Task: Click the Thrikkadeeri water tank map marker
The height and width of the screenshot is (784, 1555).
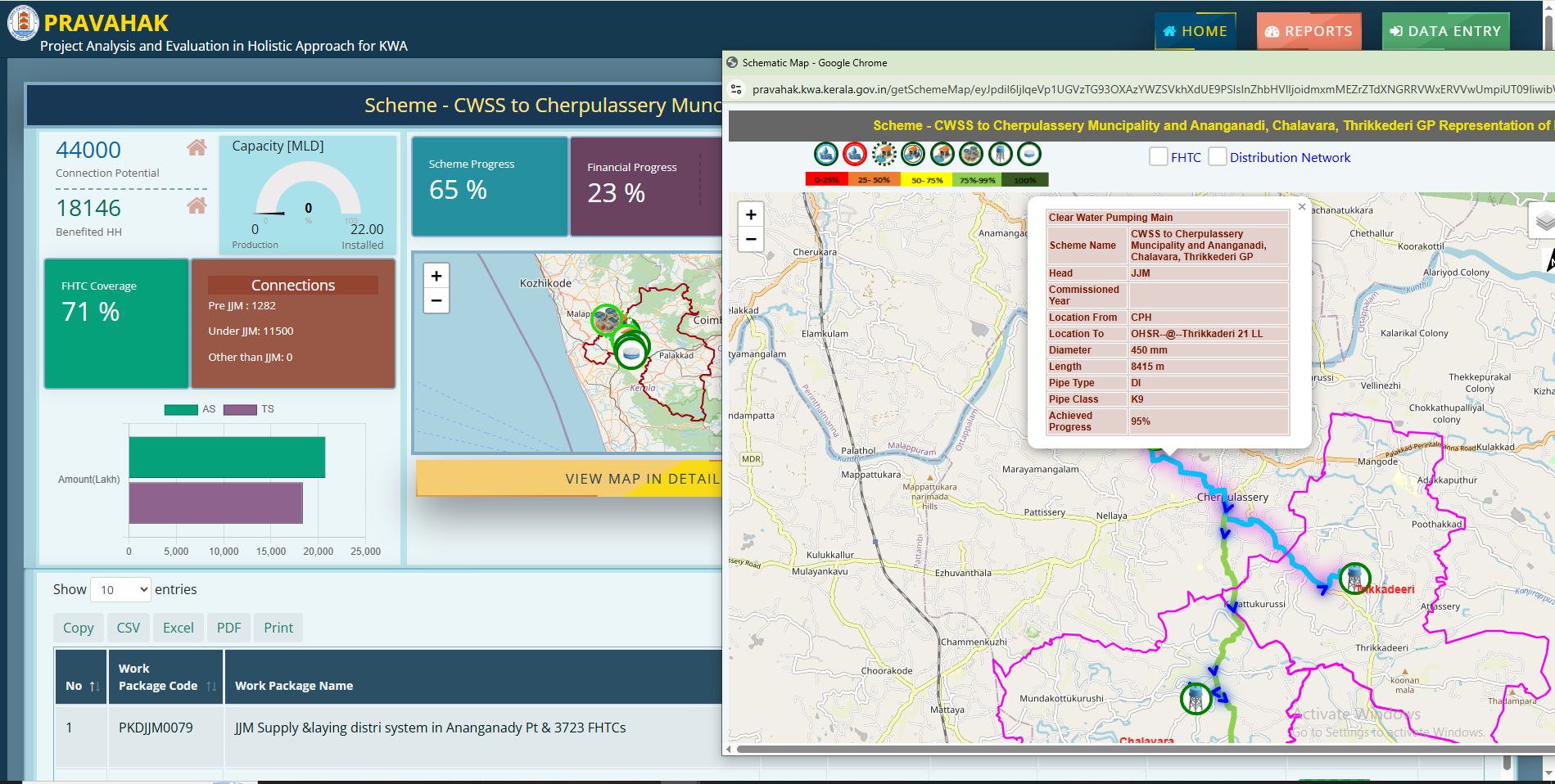Action: pyautogui.click(x=1354, y=578)
